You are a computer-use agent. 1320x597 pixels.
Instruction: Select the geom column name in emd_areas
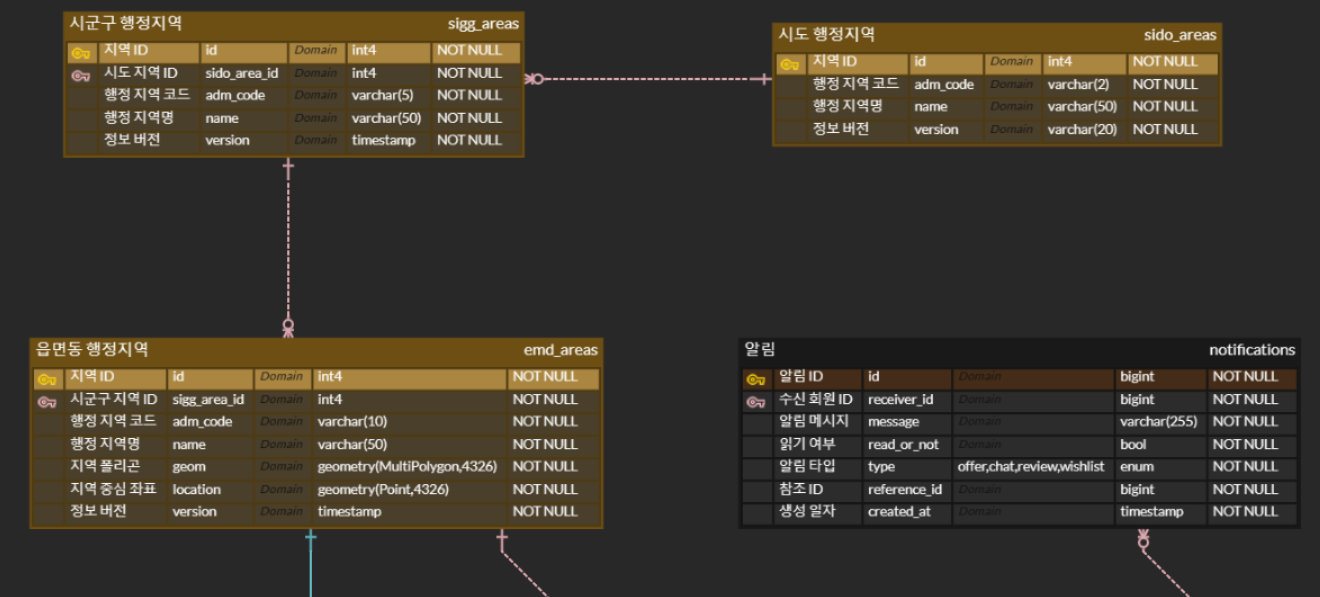point(189,467)
